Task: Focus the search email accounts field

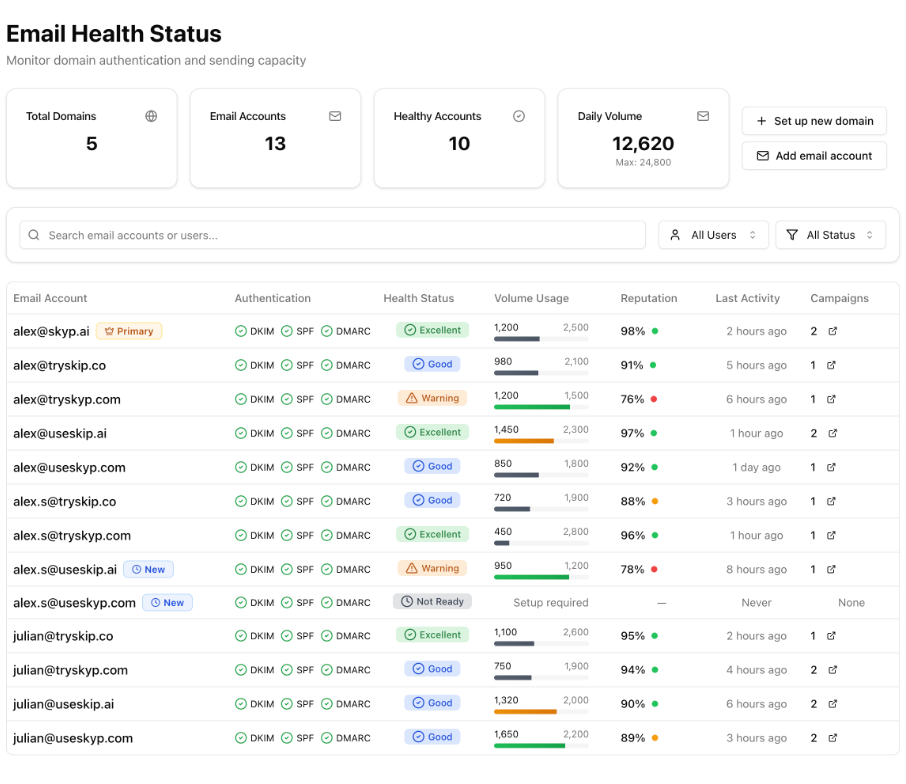Action: [x=340, y=235]
